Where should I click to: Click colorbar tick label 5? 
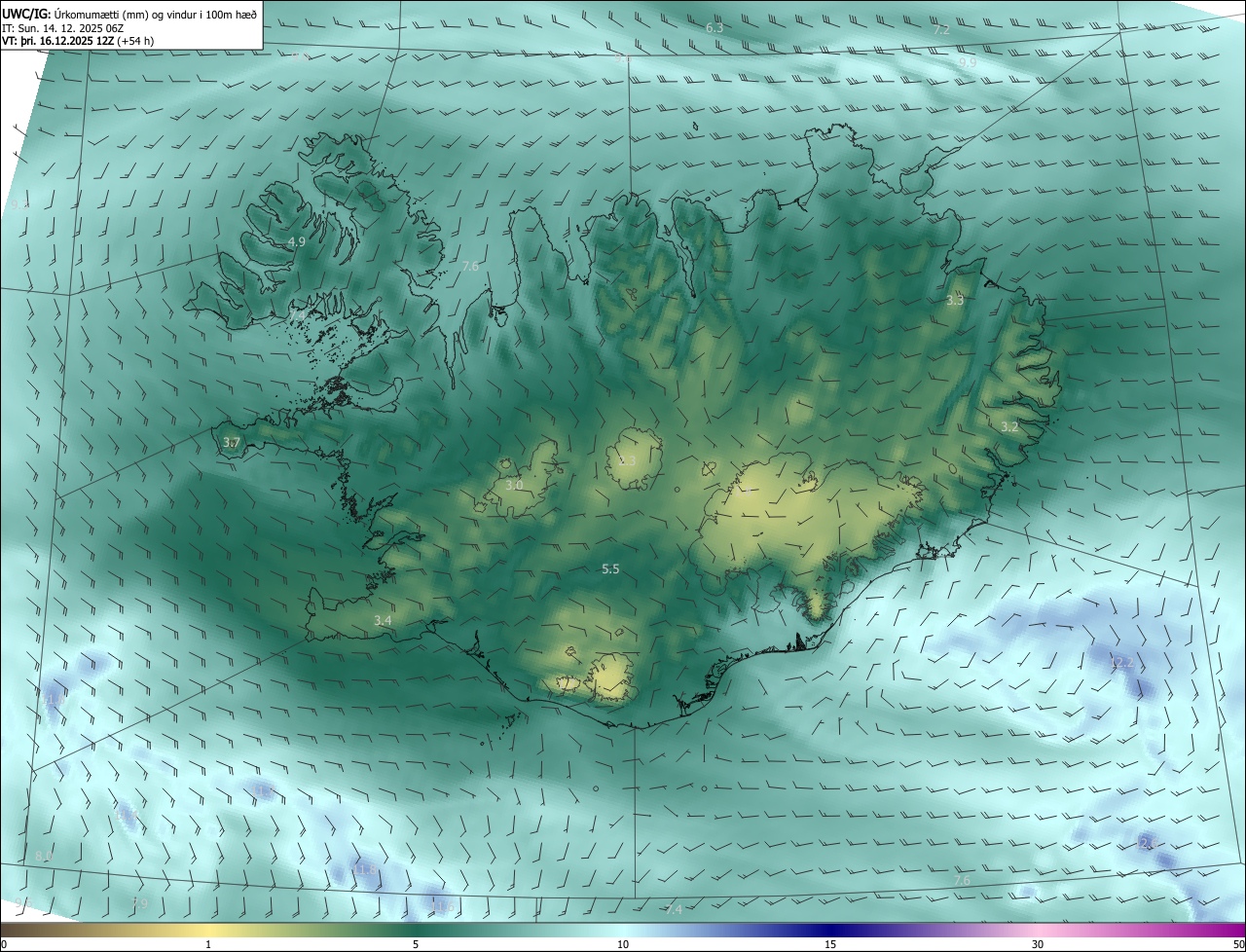click(x=416, y=944)
